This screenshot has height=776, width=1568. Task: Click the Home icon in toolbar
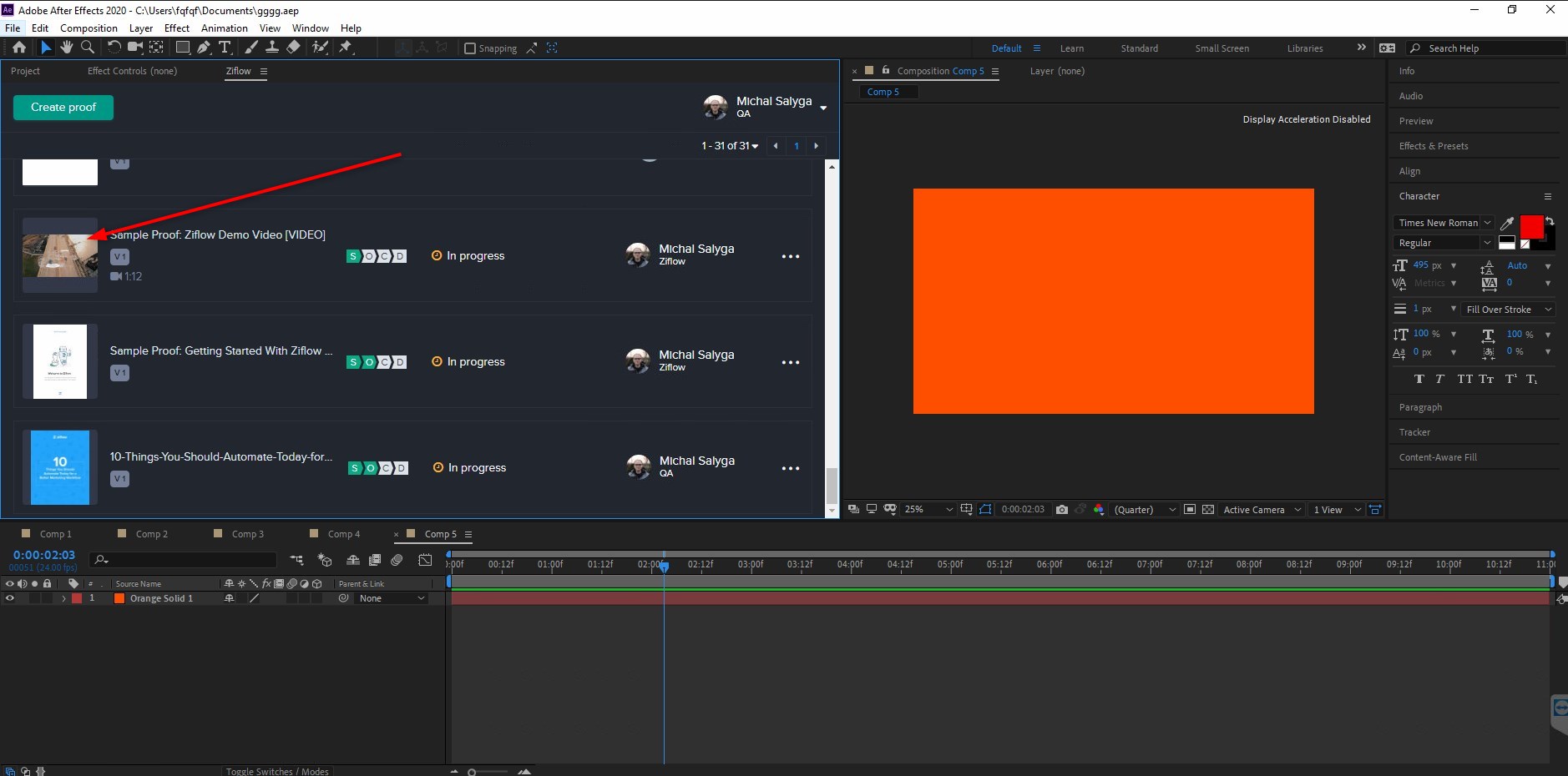pos(19,48)
